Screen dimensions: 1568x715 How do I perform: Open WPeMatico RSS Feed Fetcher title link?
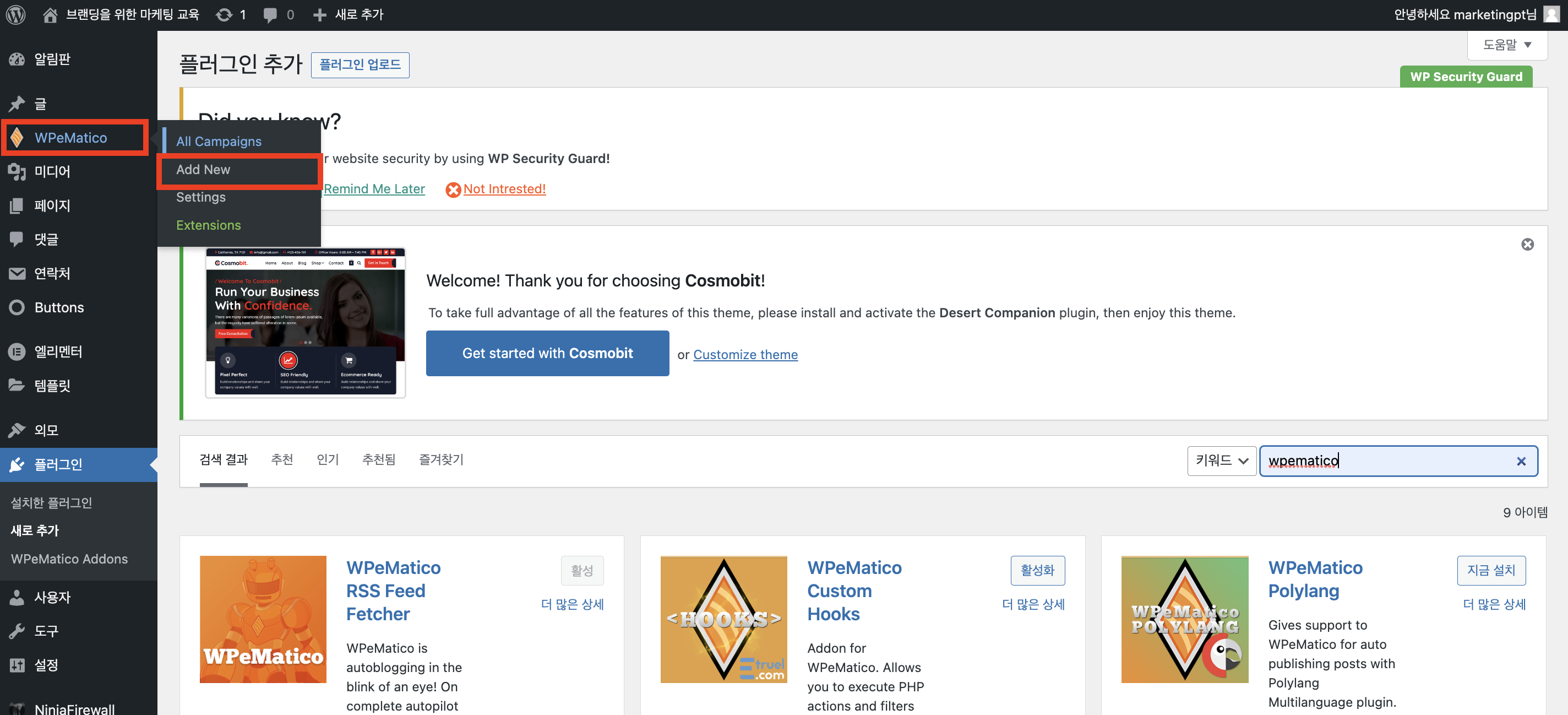click(393, 591)
